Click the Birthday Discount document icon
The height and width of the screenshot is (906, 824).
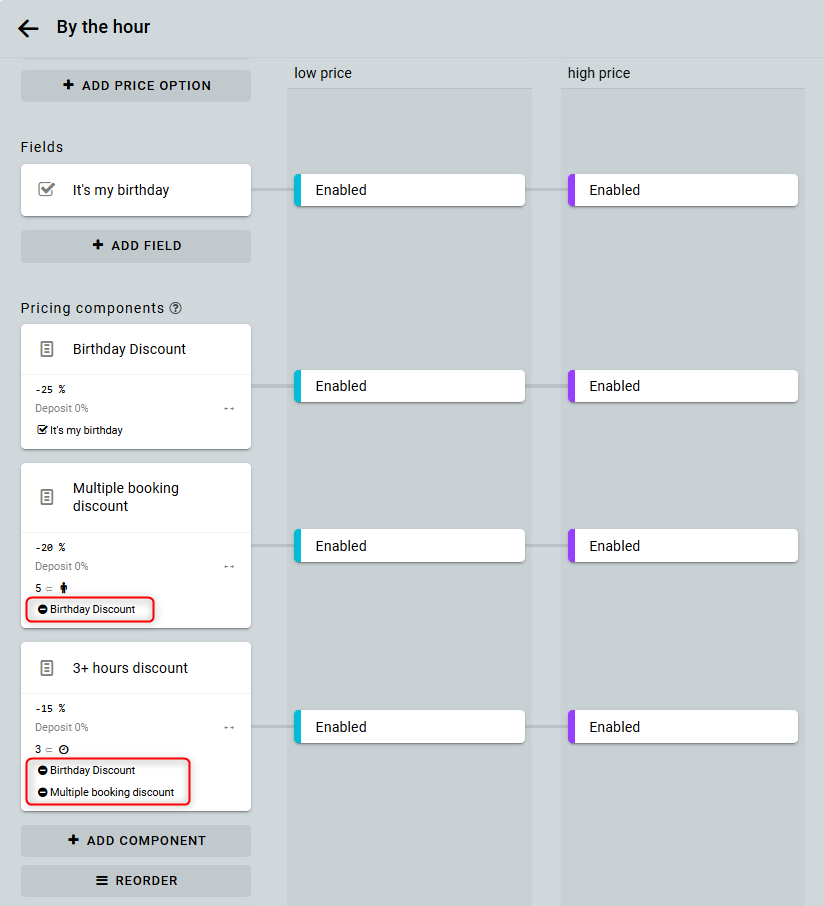47,349
